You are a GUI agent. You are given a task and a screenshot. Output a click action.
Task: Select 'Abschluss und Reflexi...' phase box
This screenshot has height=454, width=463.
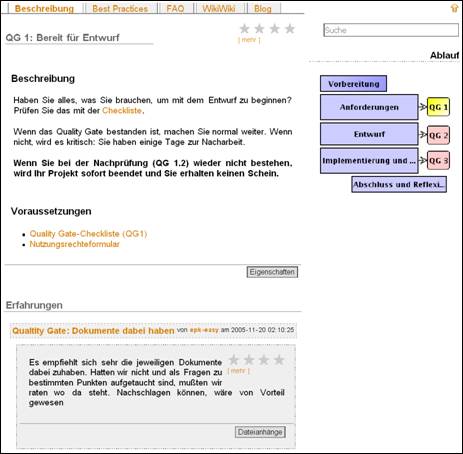(x=399, y=184)
